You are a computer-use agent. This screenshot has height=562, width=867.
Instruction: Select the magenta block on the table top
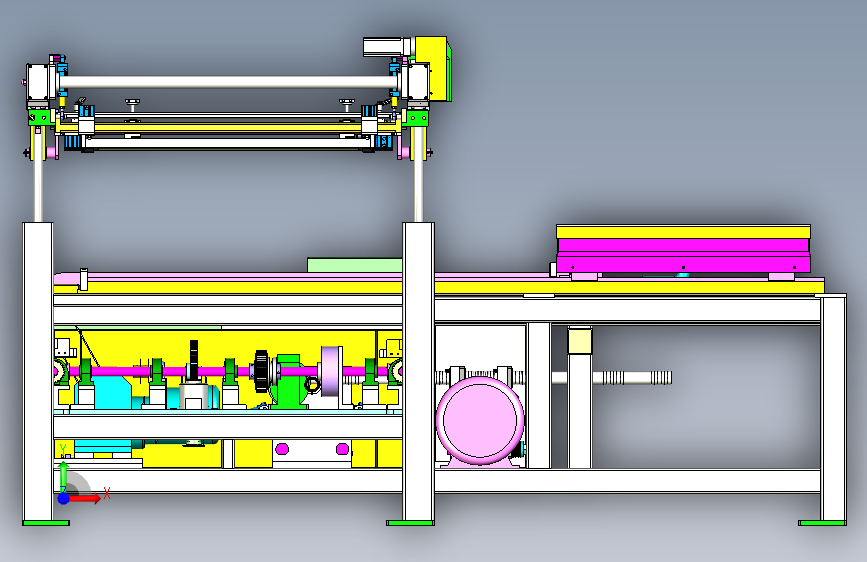tap(683, 255)
